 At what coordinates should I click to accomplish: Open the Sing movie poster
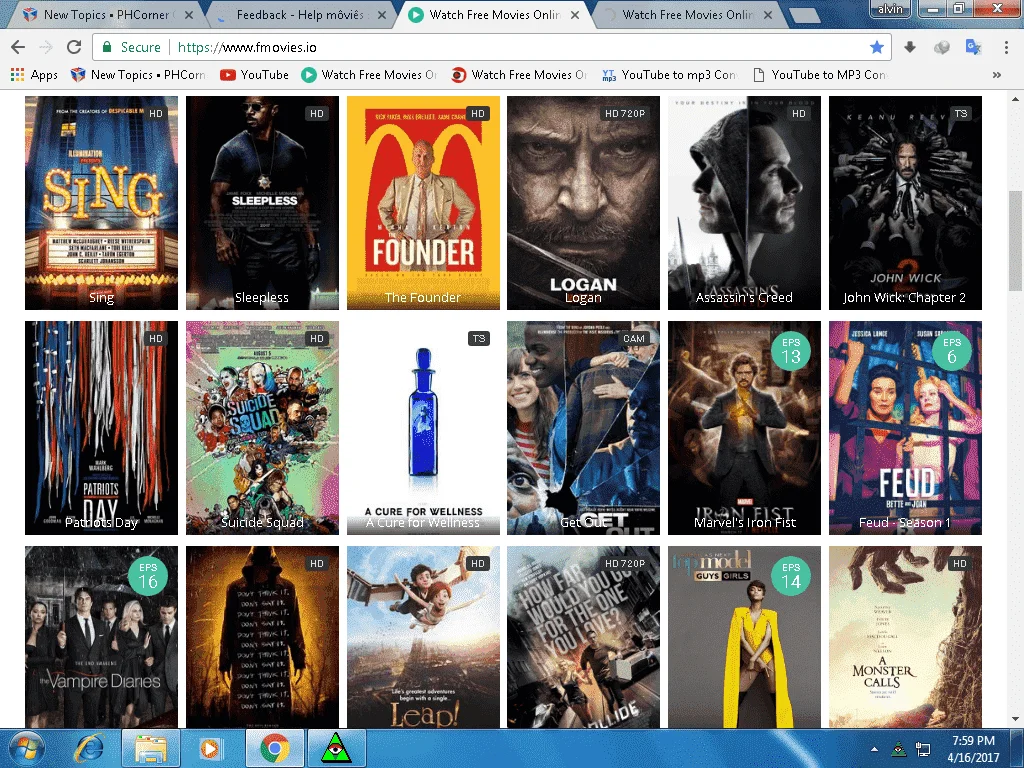(101, 202)
